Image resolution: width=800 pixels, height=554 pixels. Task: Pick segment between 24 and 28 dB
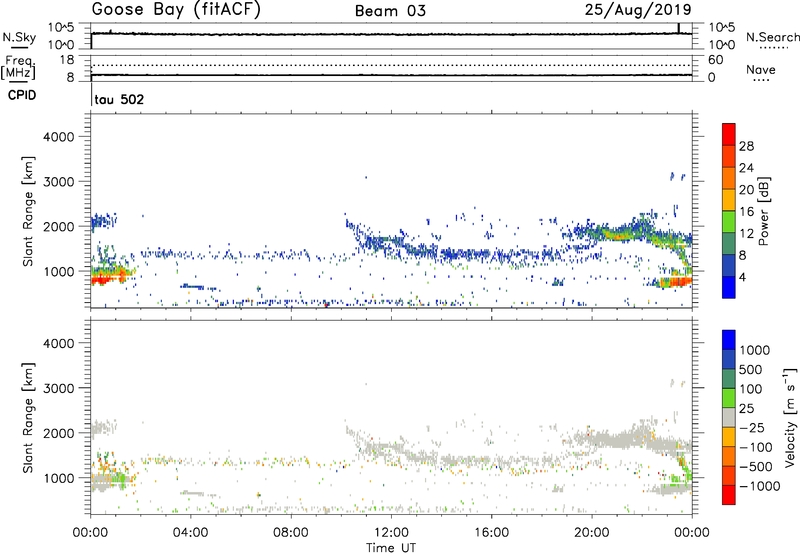pyautogui.click(x=729, y=156)
